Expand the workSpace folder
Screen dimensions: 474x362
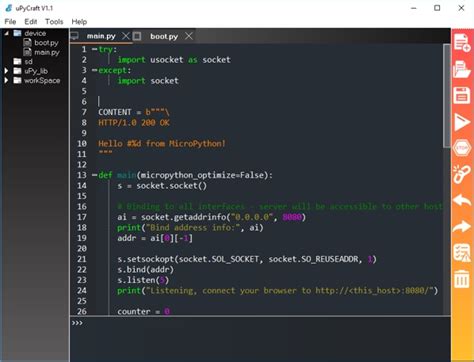6,80
